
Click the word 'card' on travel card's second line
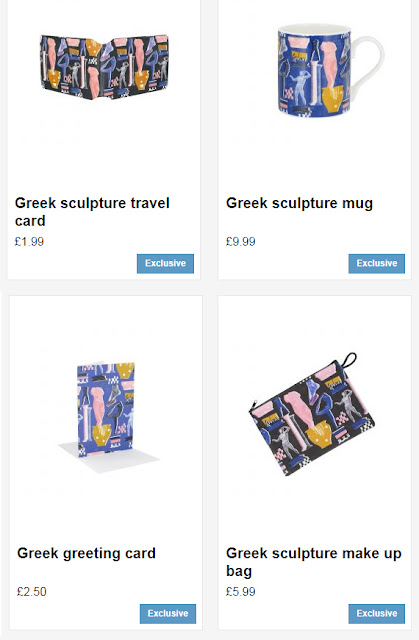[x=30, y=221]
